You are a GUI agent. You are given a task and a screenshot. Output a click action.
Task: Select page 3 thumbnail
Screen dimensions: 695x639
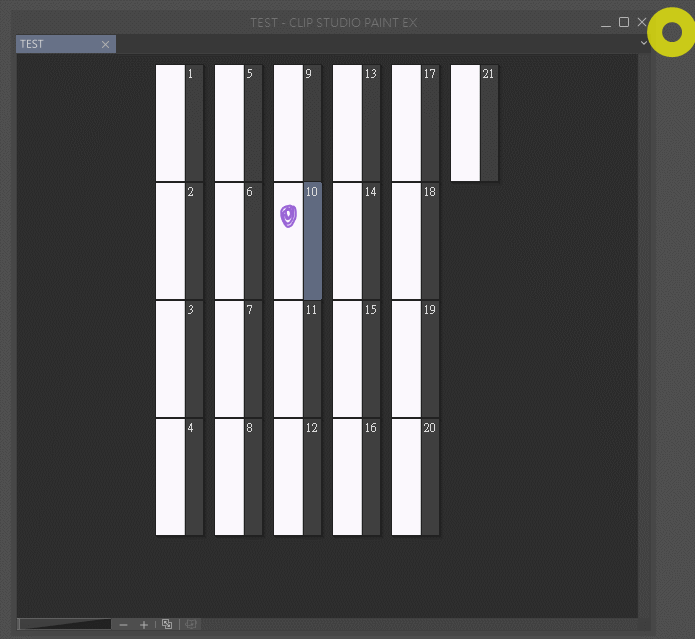coord(170,359)
